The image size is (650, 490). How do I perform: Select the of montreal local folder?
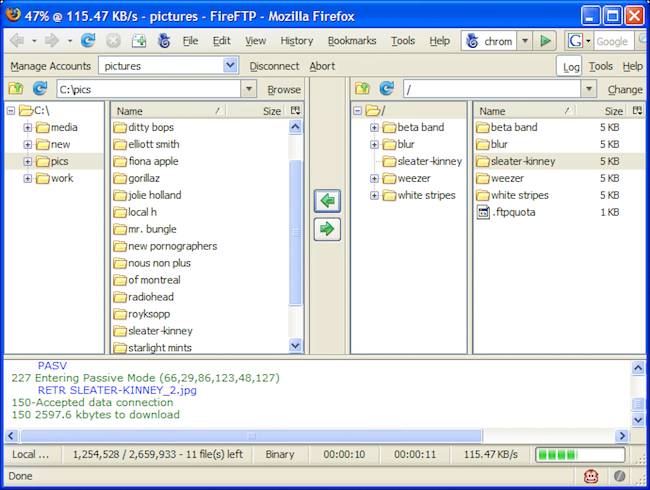click(x=154, y=280)
